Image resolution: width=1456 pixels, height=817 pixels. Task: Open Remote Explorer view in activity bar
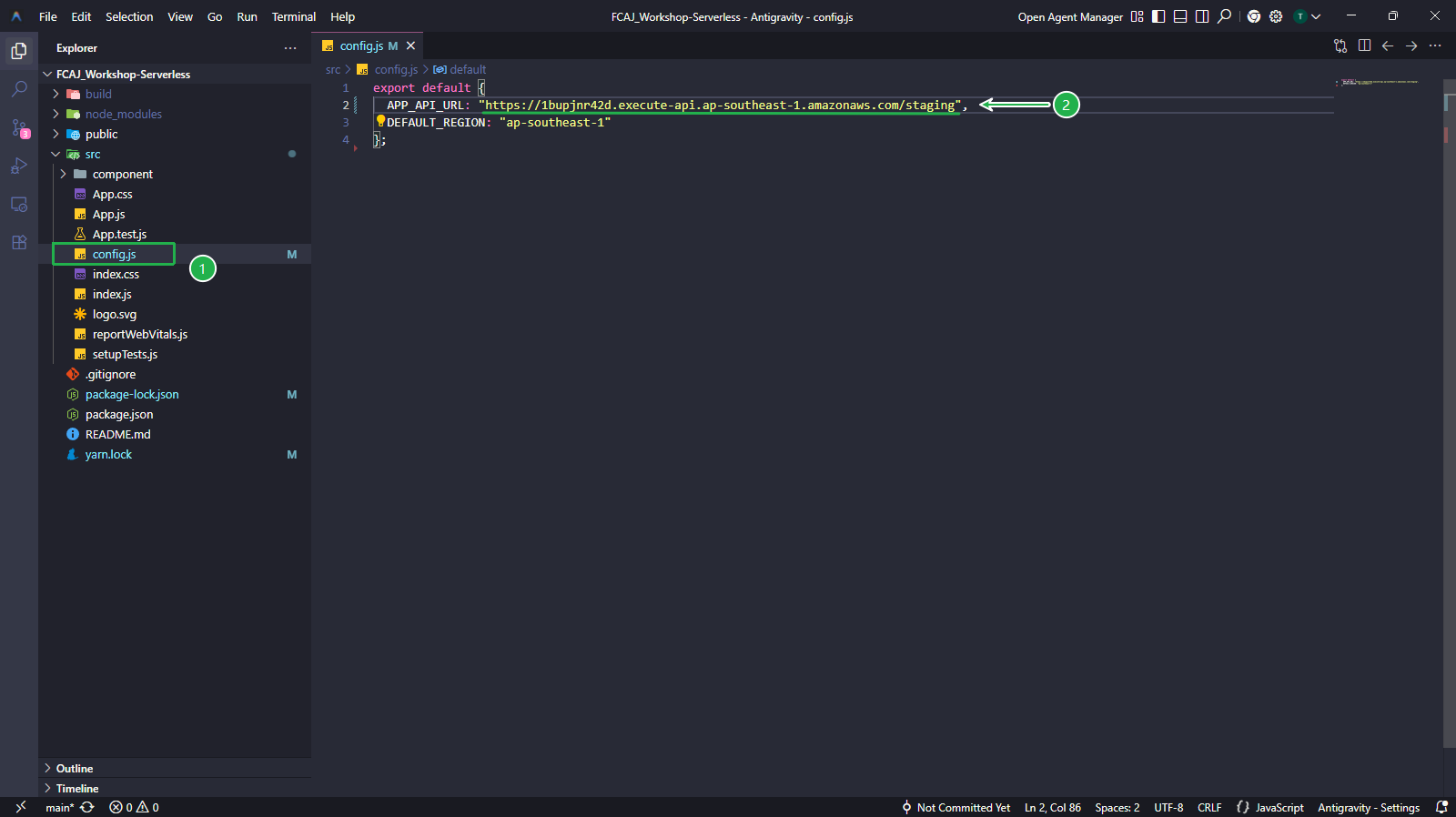coord(19,204)
